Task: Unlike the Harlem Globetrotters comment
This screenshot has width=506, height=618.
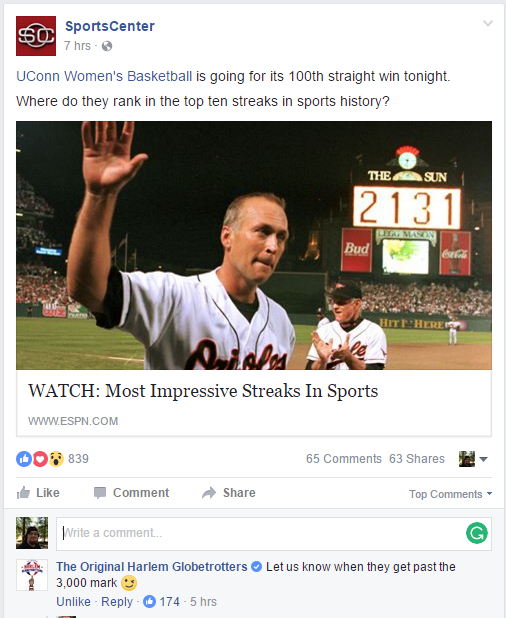Action: coord(73,601)
